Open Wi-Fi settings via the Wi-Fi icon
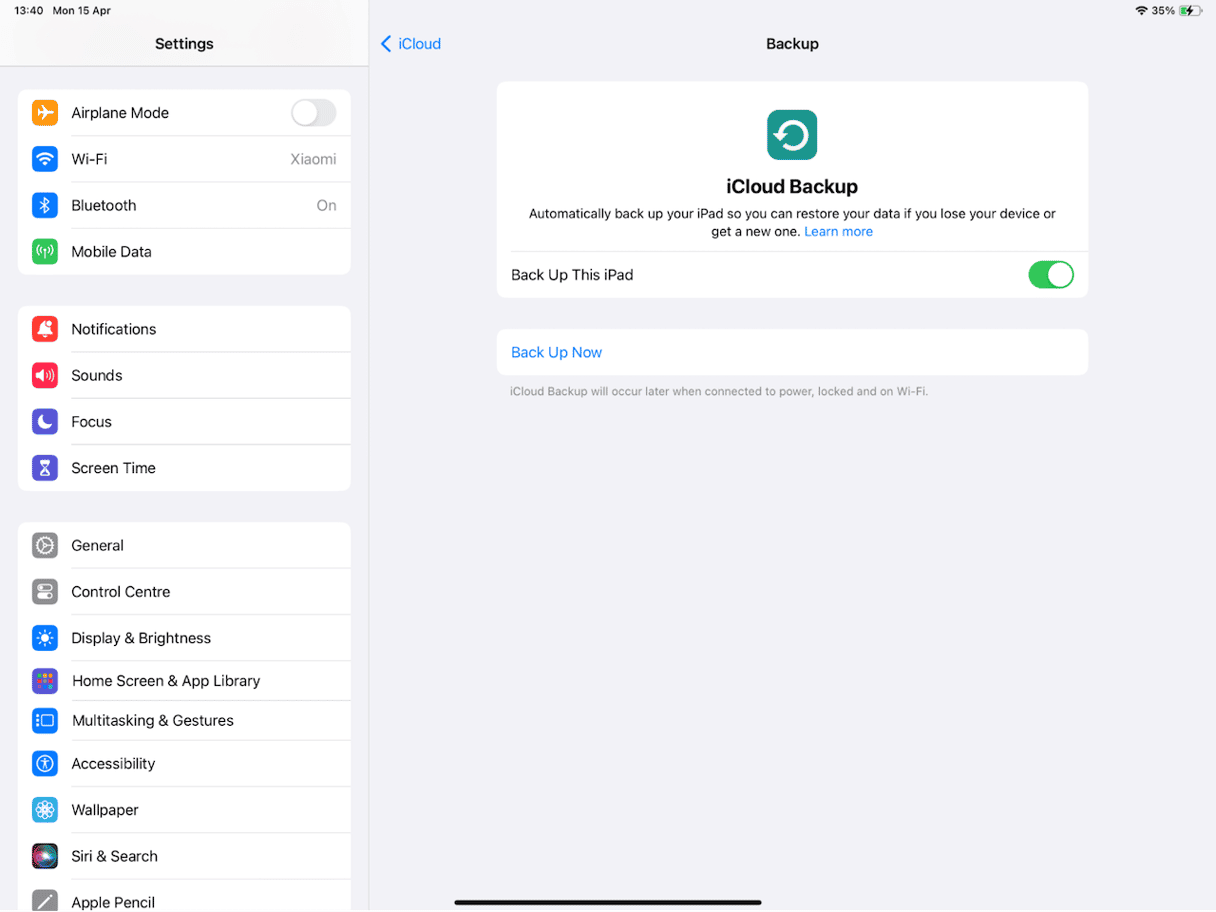The image size is (1216, 912). tap(45, 159)
